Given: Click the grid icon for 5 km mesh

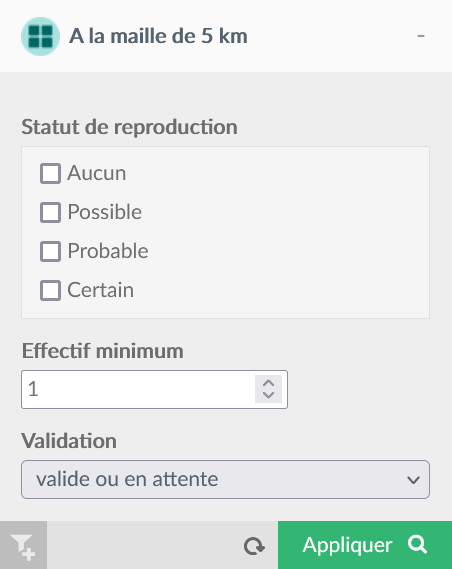Looking at the screenshot, I should (40, 36).
